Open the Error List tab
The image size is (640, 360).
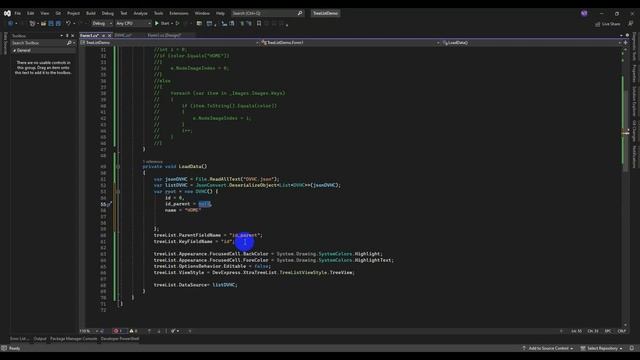pos(19,339)
